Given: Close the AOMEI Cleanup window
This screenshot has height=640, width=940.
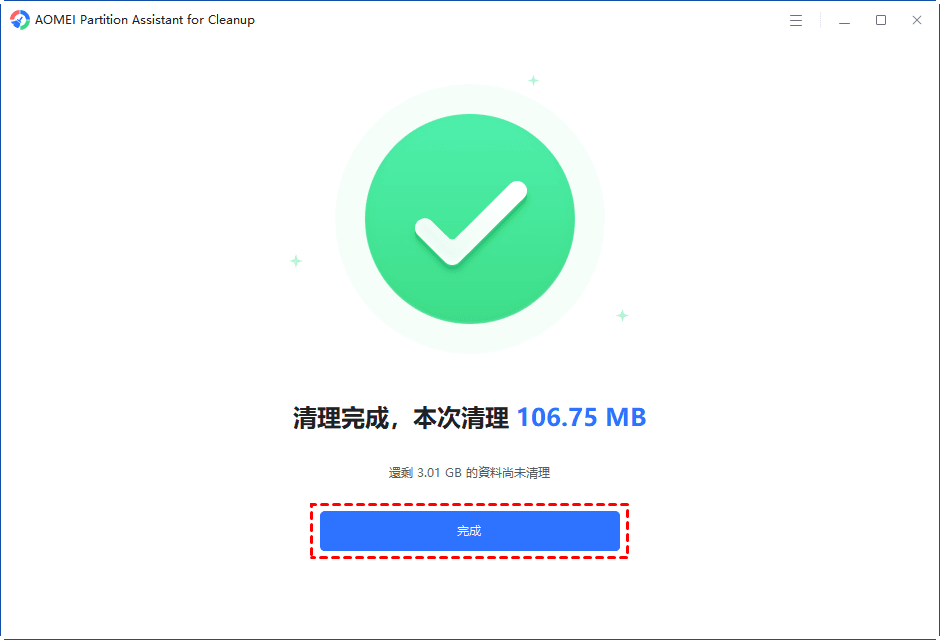Looking at the screenshot, I should coord(917,20).
